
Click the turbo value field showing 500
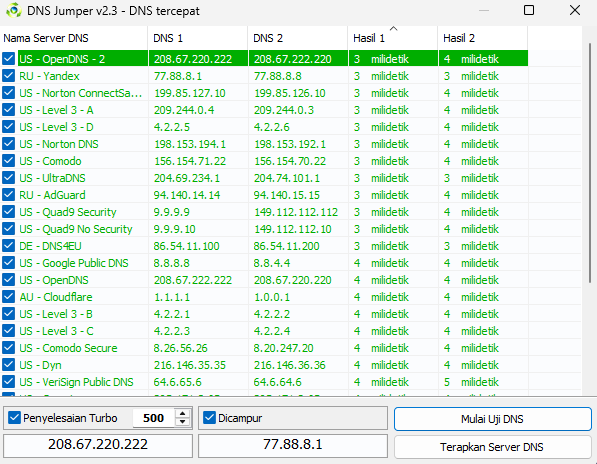click(153, 418)
